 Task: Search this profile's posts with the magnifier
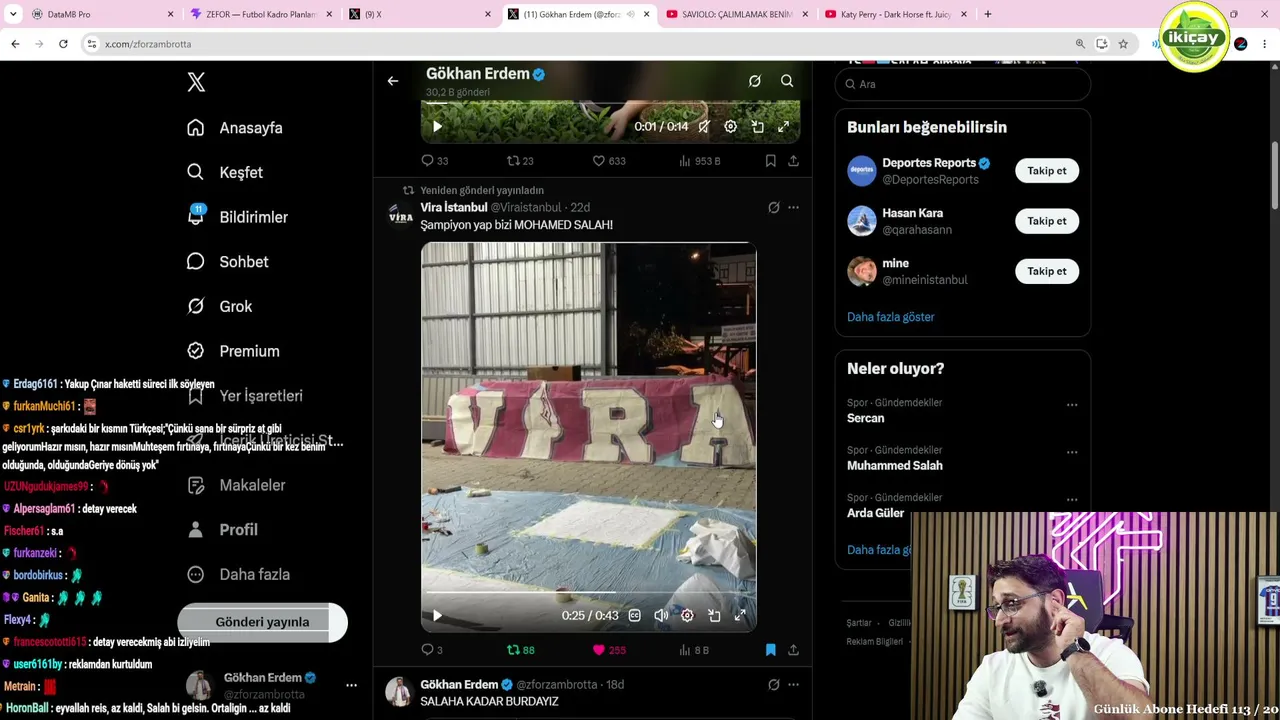pyautogui.click(x=787, y=81)
